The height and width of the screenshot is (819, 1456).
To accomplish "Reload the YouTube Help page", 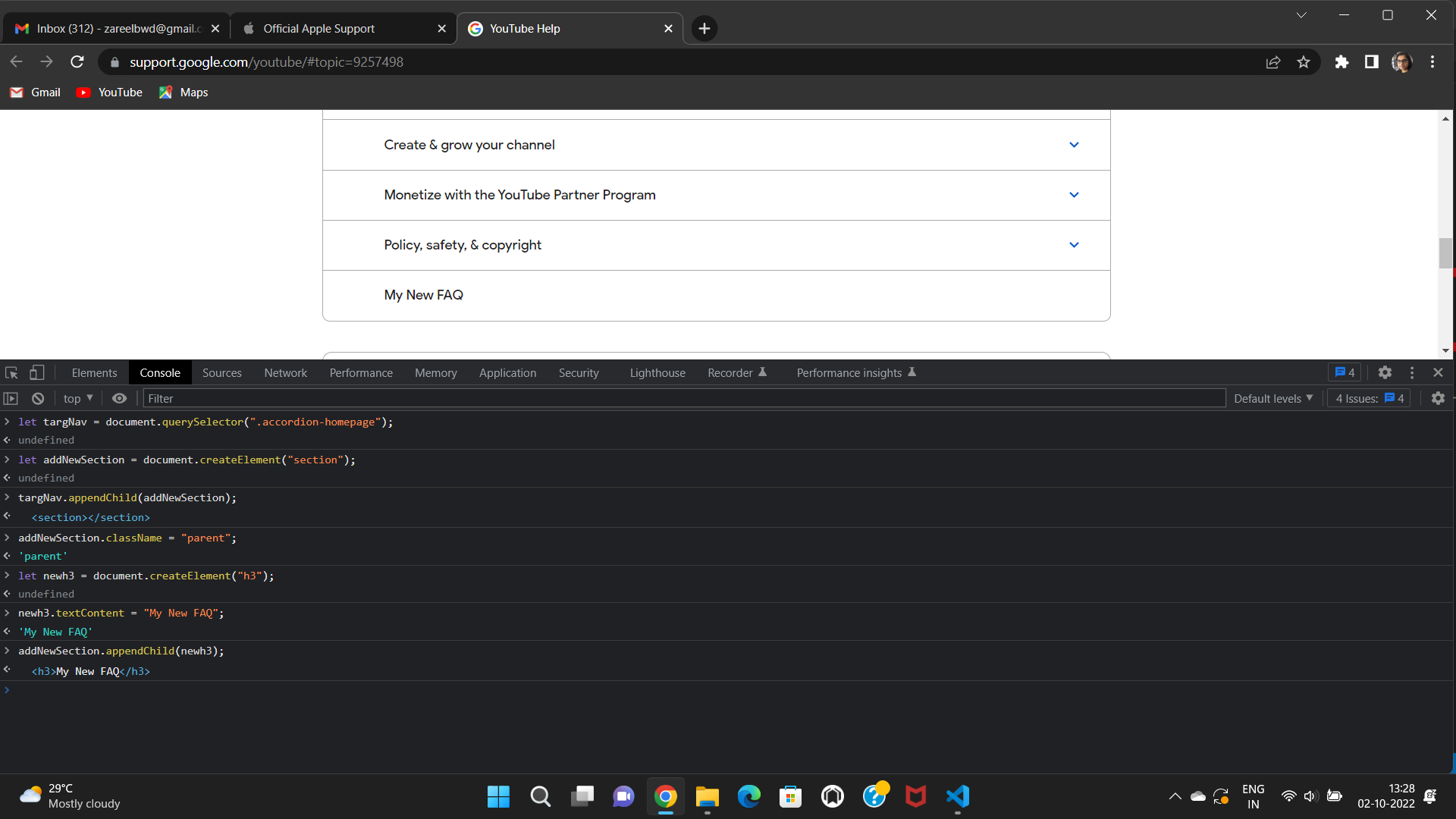I will coord(77,61).
